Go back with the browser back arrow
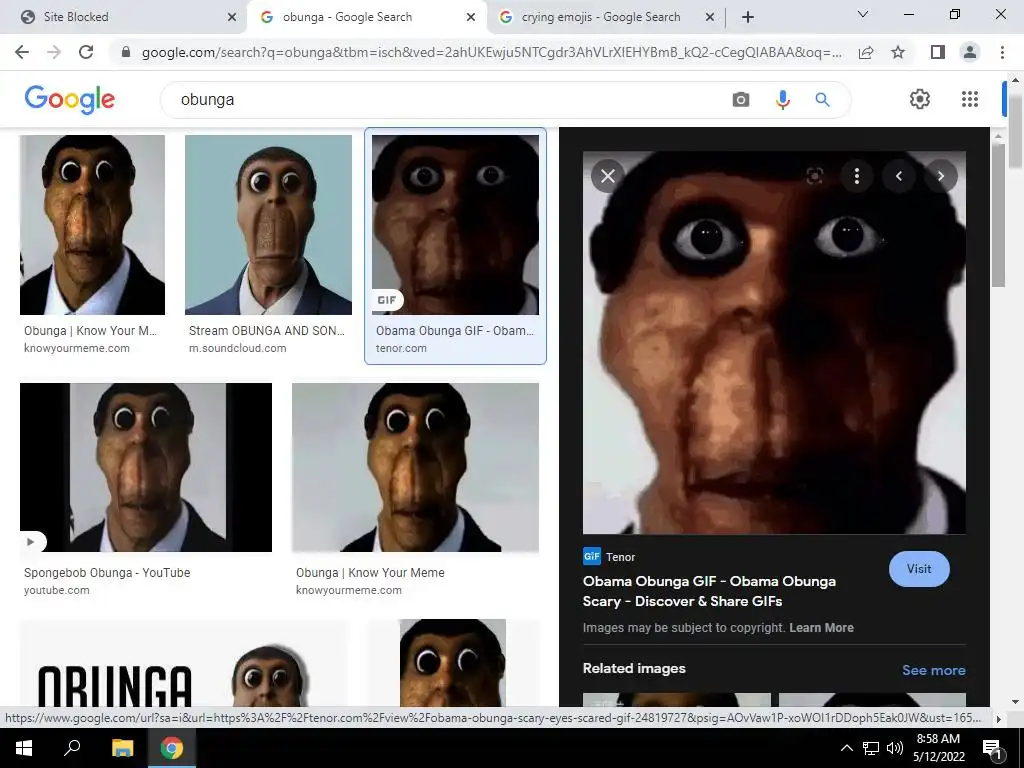1024x768 pixels. pos(22,52)
